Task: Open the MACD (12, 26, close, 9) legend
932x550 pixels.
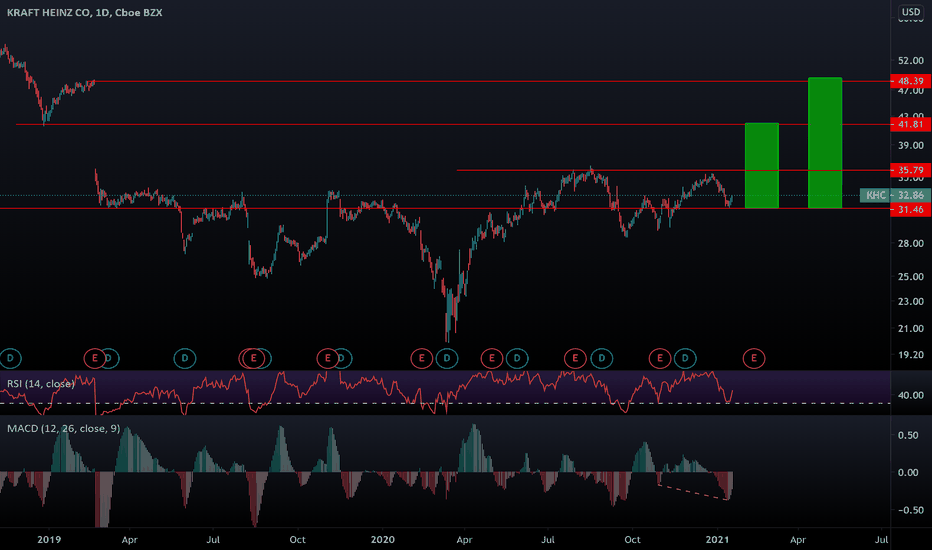Action: point(64,428)
